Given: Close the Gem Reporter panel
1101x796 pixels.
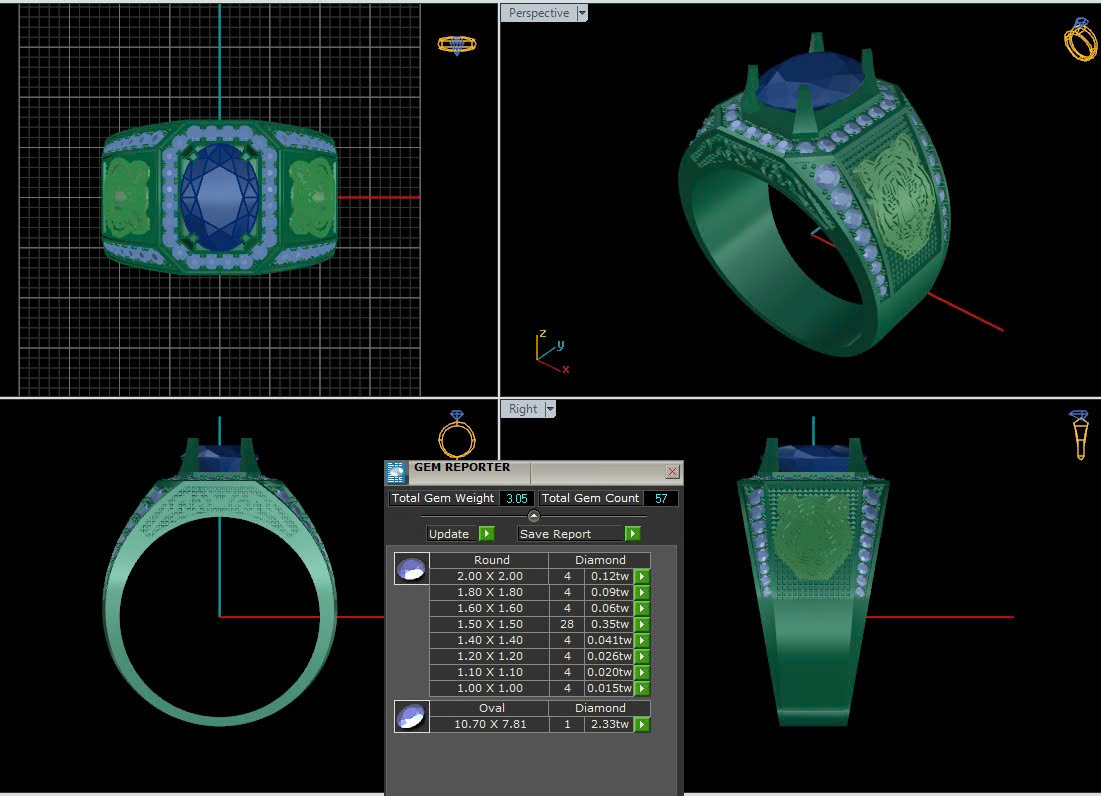Looking at the screenshot, I should [672, 471].
